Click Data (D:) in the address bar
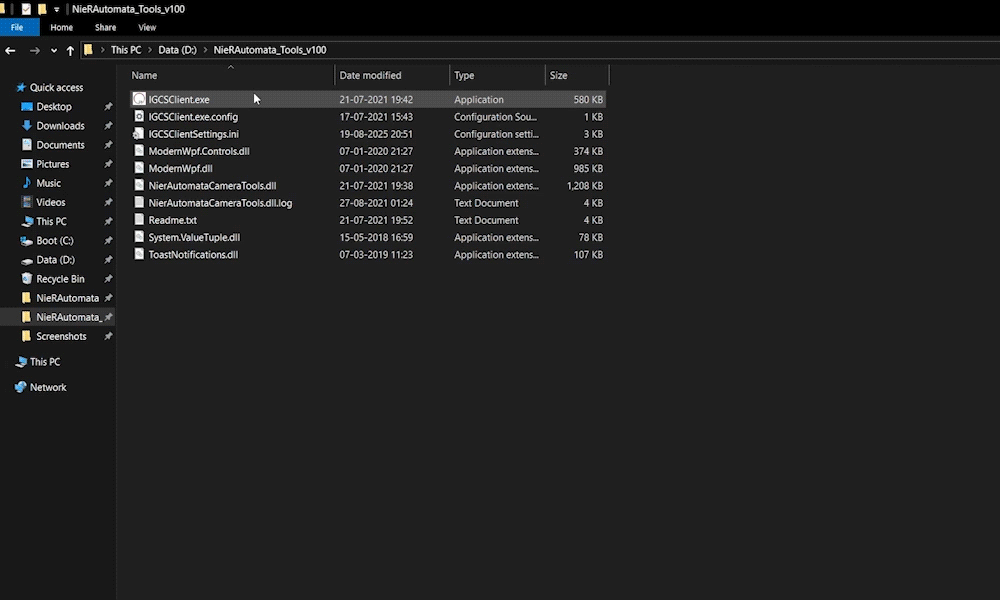Viewport: 1000px width, 600px height. tap(177, 50)
